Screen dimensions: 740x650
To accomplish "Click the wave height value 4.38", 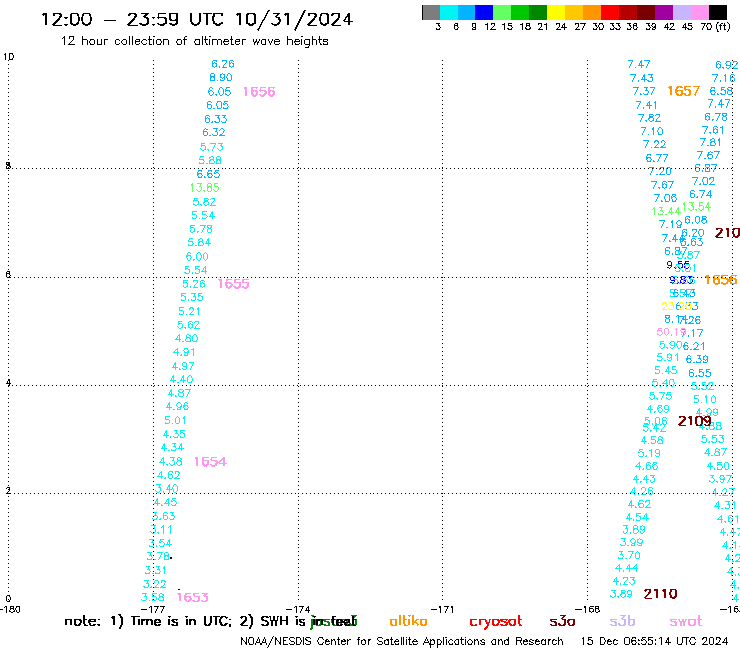I will [170, 462].
